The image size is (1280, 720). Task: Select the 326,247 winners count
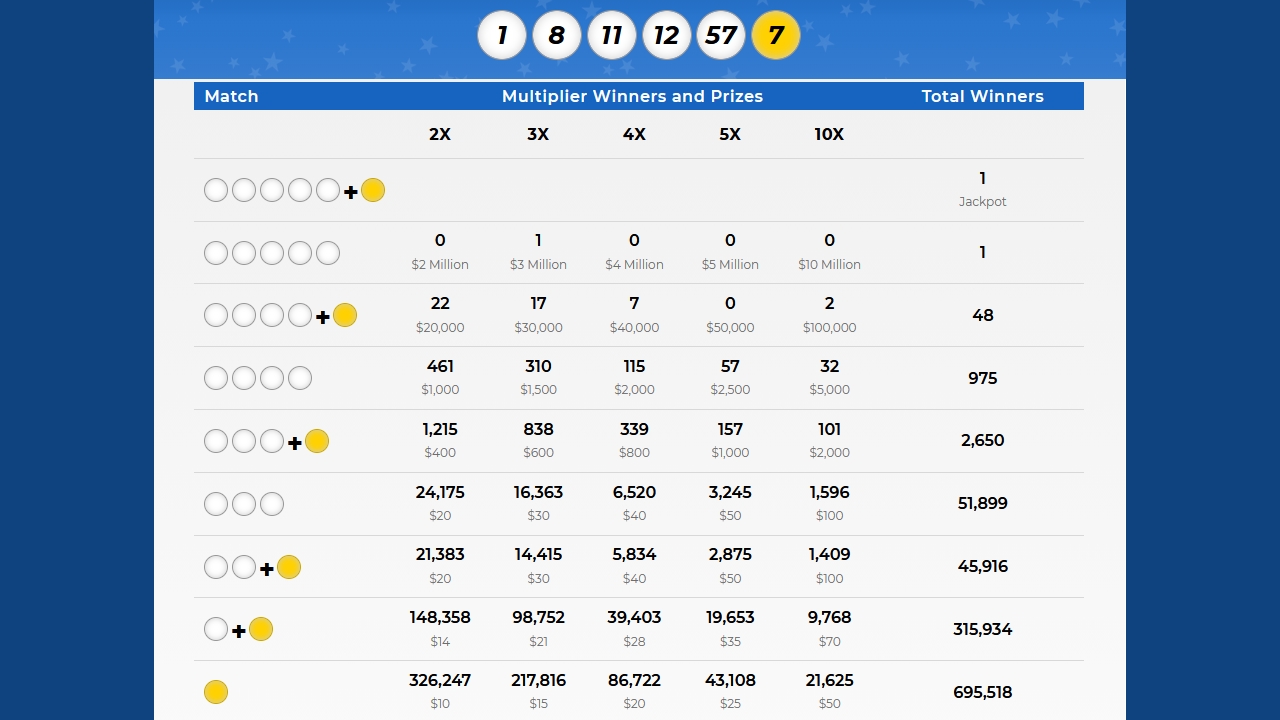pos(440,680)
